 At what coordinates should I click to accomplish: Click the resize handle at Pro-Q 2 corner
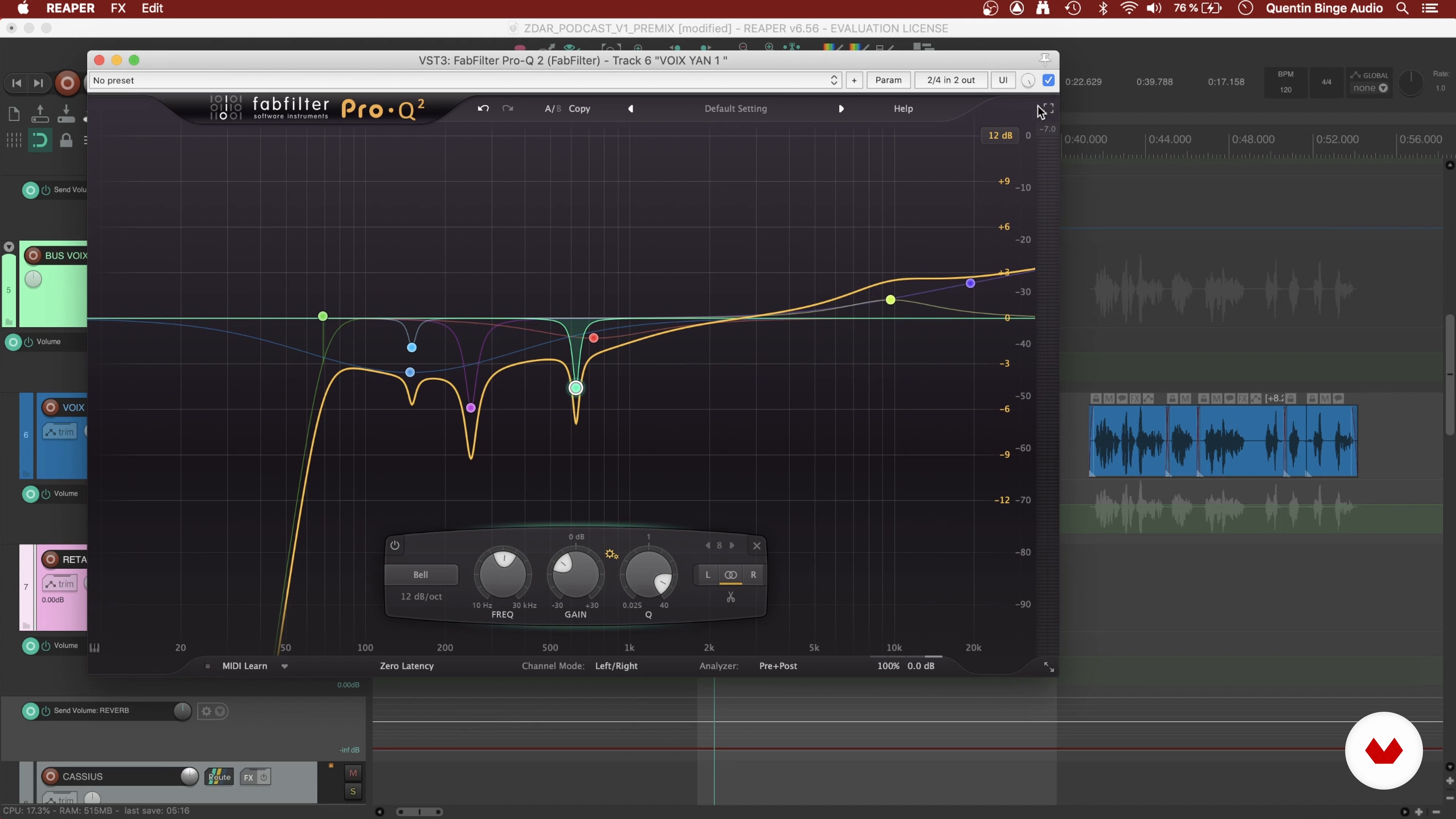[1048, 667]
